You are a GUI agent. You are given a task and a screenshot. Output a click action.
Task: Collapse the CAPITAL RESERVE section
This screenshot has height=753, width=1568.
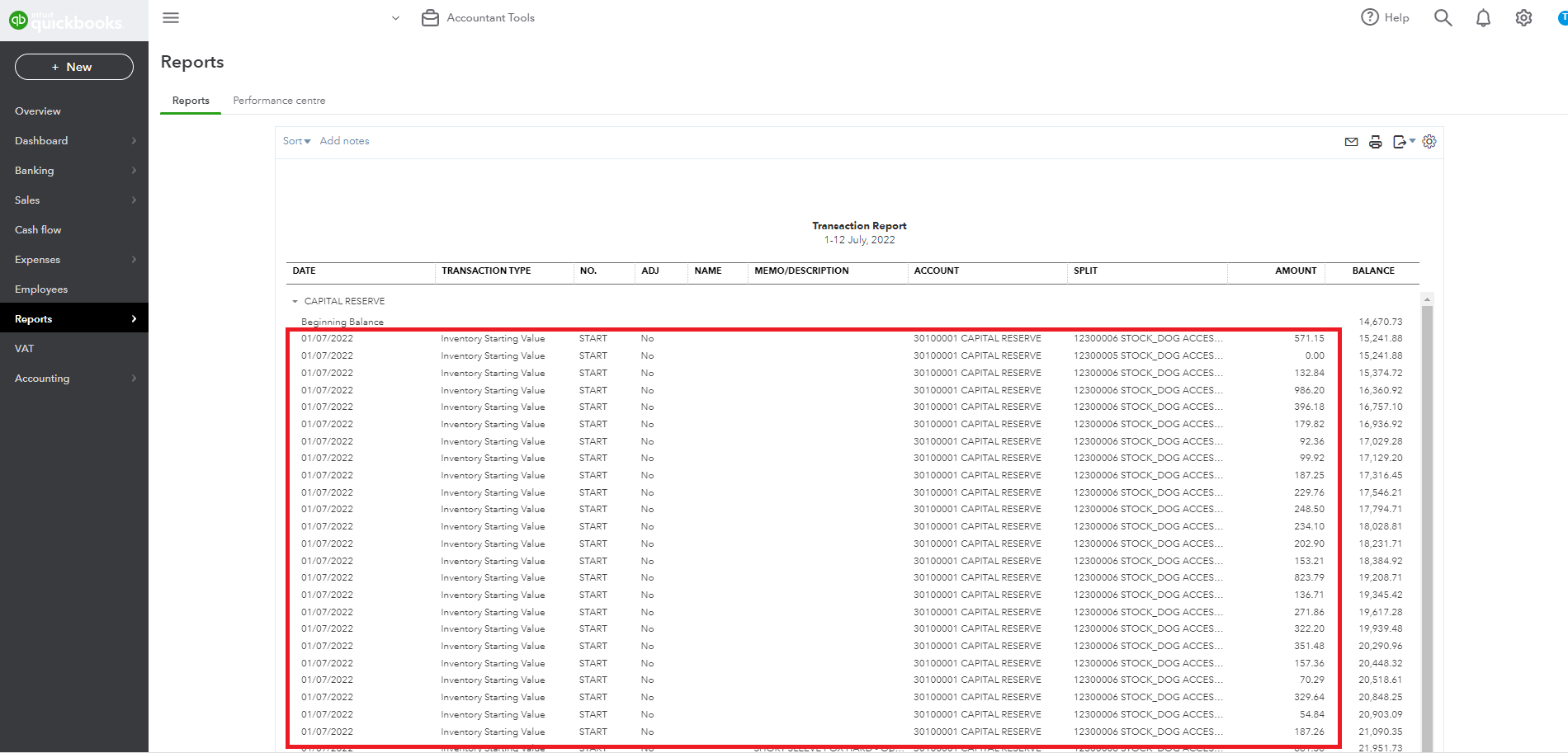(x=295, y=300)
